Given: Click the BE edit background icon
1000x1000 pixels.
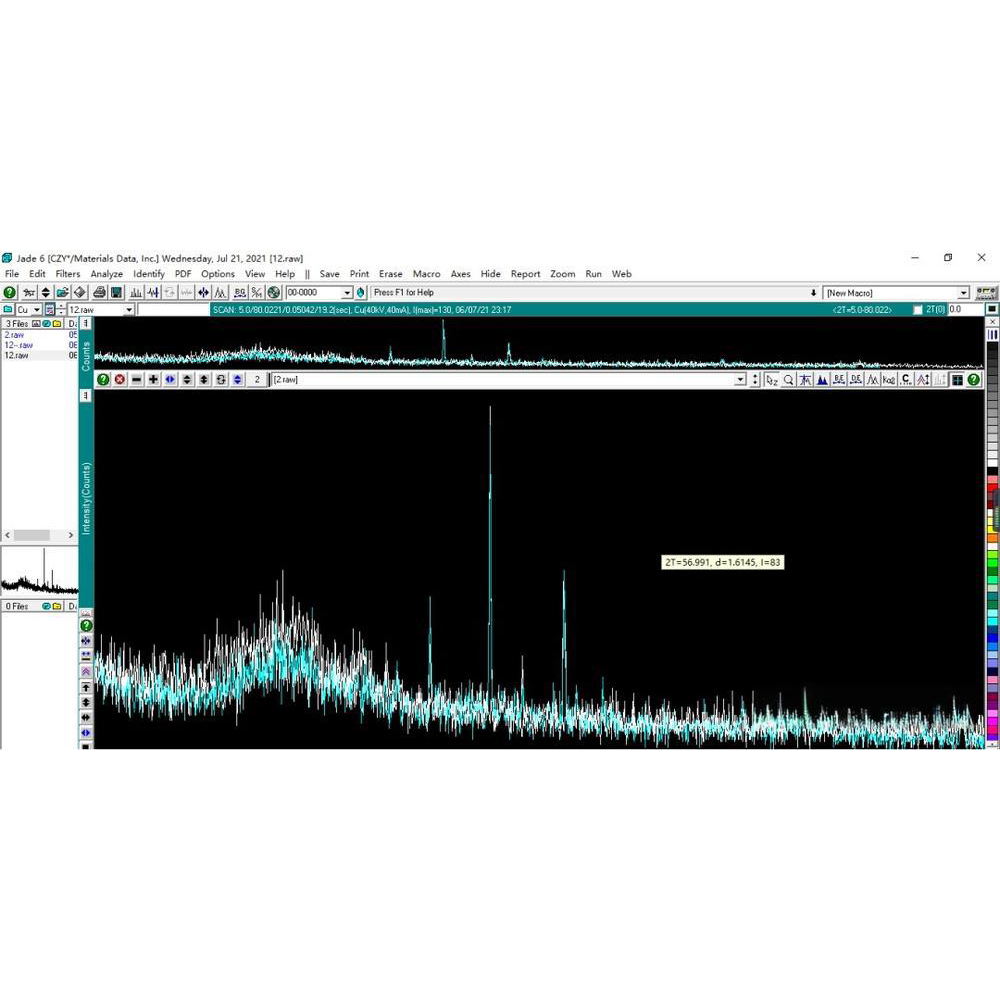Looking at the screenshot, I should (839, 380).
